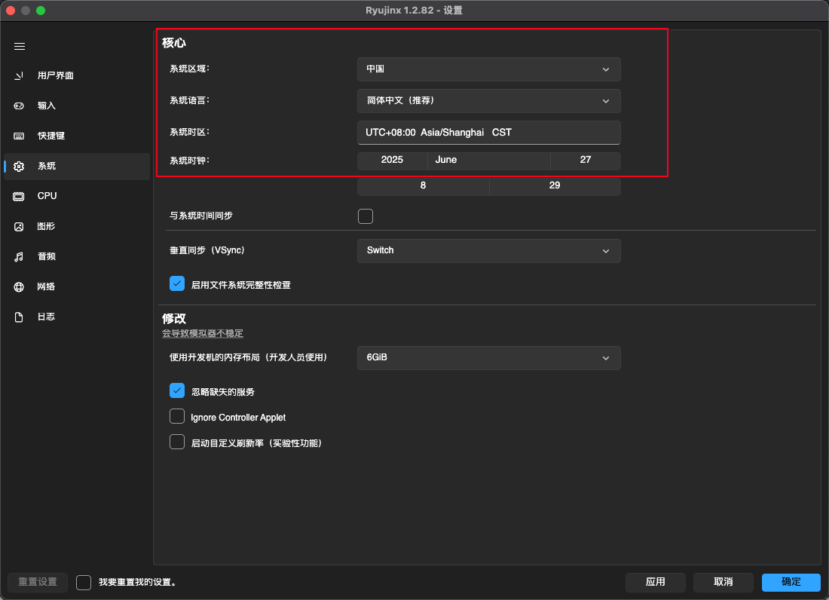The height and width of the screenshot is (600, 829).
Task: Click the 取消 button
Action: pos(723,582)
